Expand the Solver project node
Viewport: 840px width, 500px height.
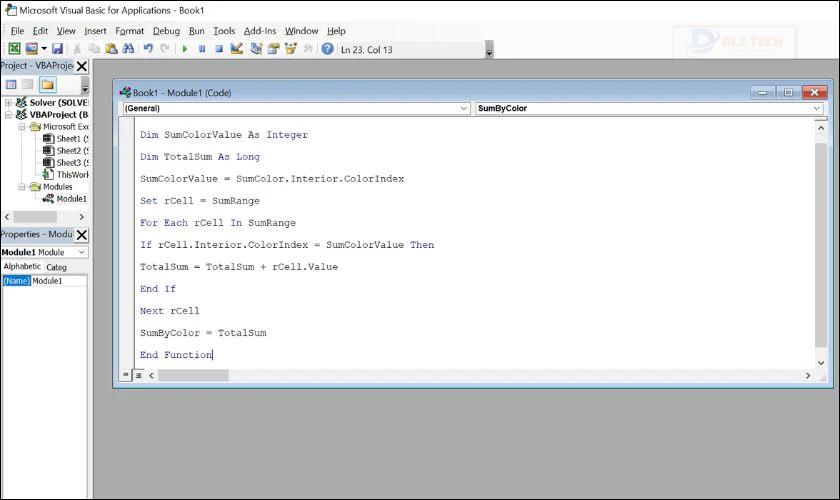tap(8, 102)
